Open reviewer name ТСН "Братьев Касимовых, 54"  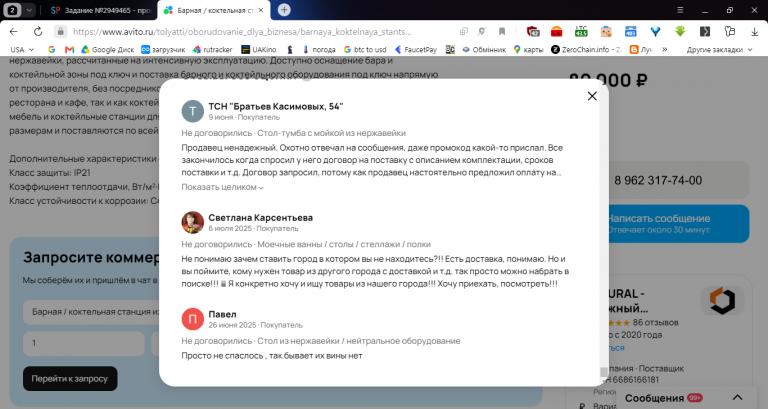pyautogui.click(x=276, y=106)
